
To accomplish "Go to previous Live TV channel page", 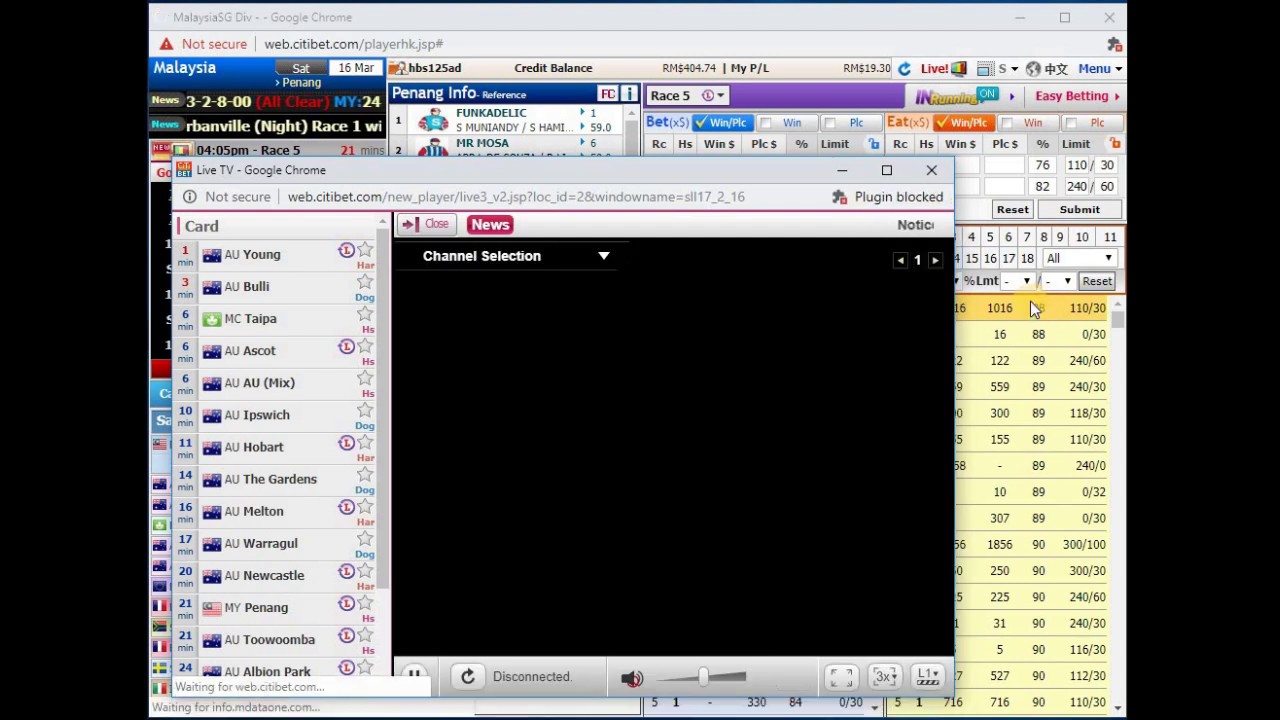I will [900, 260].
